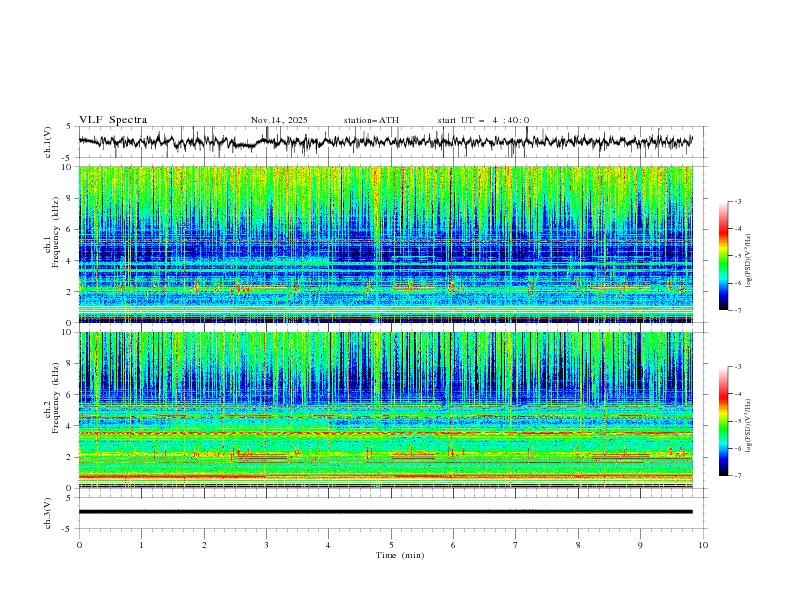Click the ch.3 flat black waveform trace

tap(385, 512)
